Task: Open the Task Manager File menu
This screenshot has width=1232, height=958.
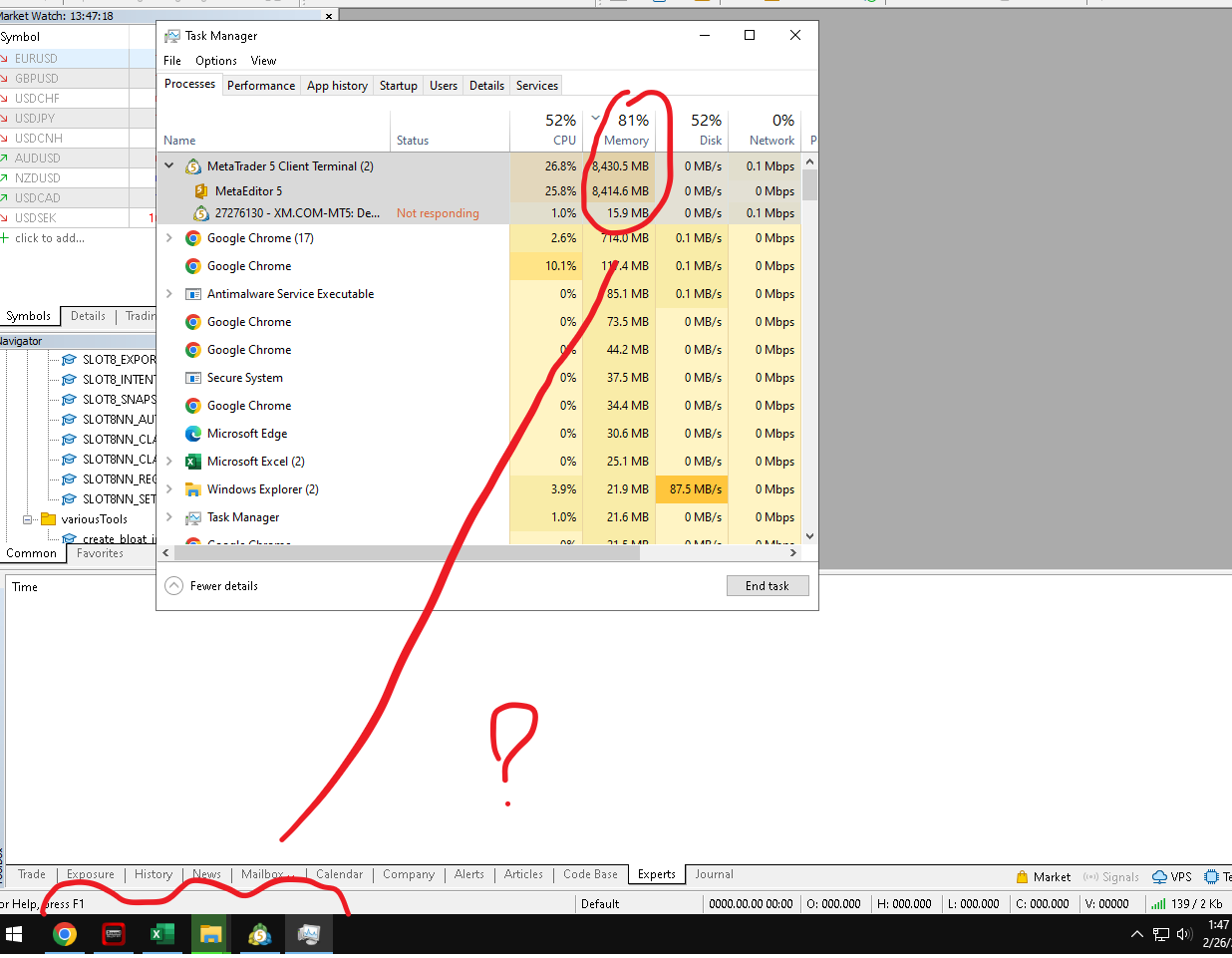Action: [172, 61]
